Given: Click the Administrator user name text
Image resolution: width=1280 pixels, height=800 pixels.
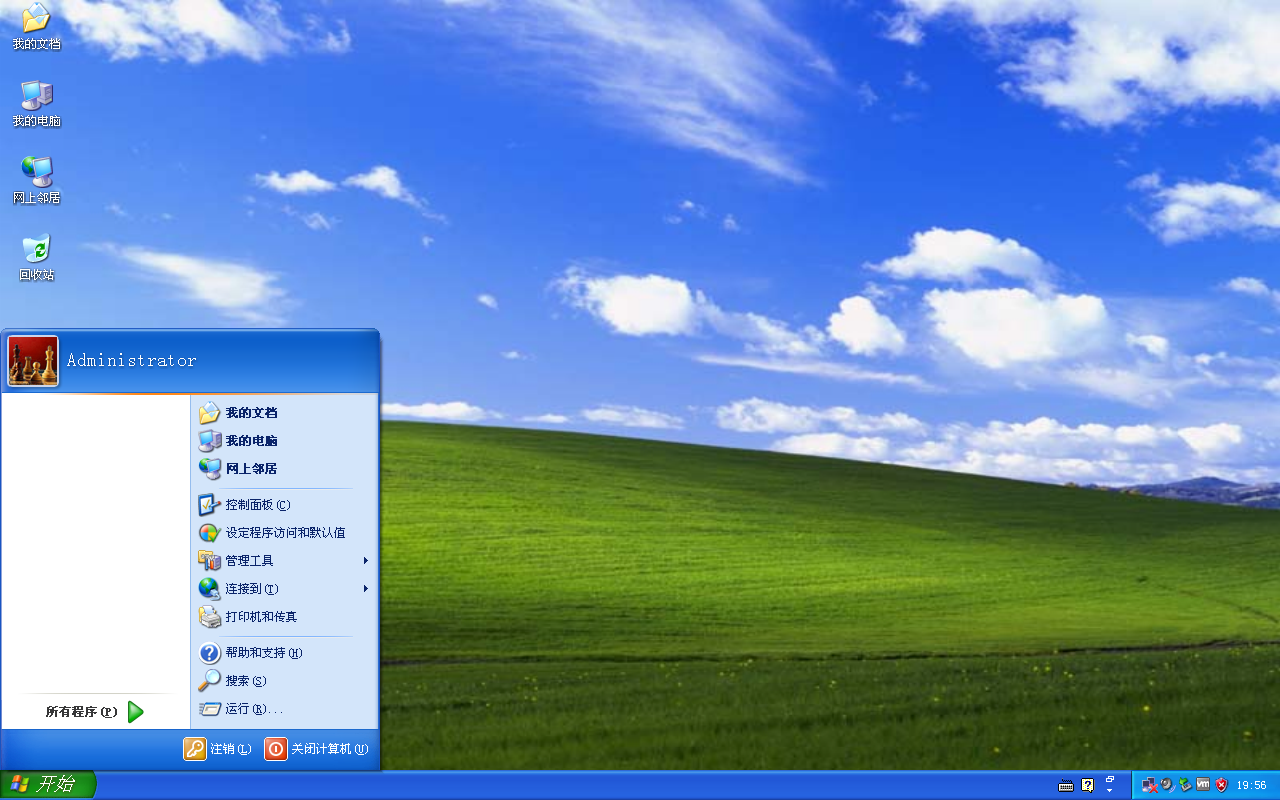Looking at the screenshot, I should click(131, 361).
